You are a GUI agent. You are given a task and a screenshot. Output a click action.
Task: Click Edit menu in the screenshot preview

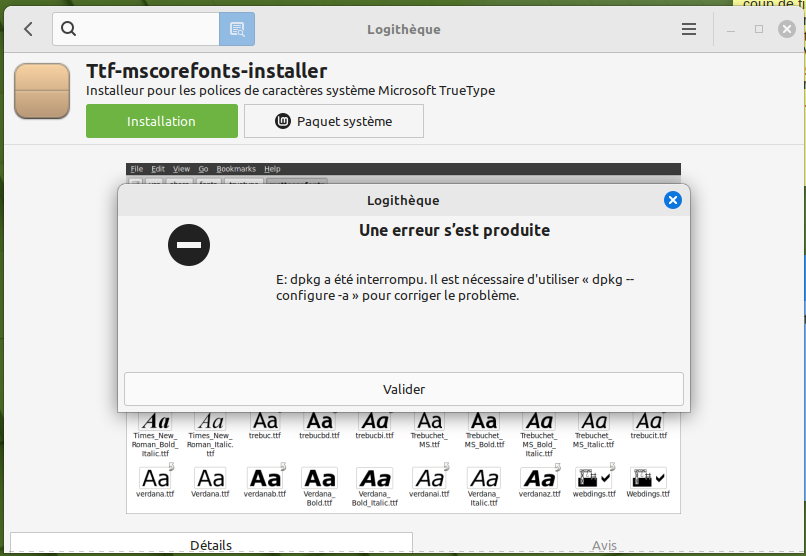[x=158, y=169]
